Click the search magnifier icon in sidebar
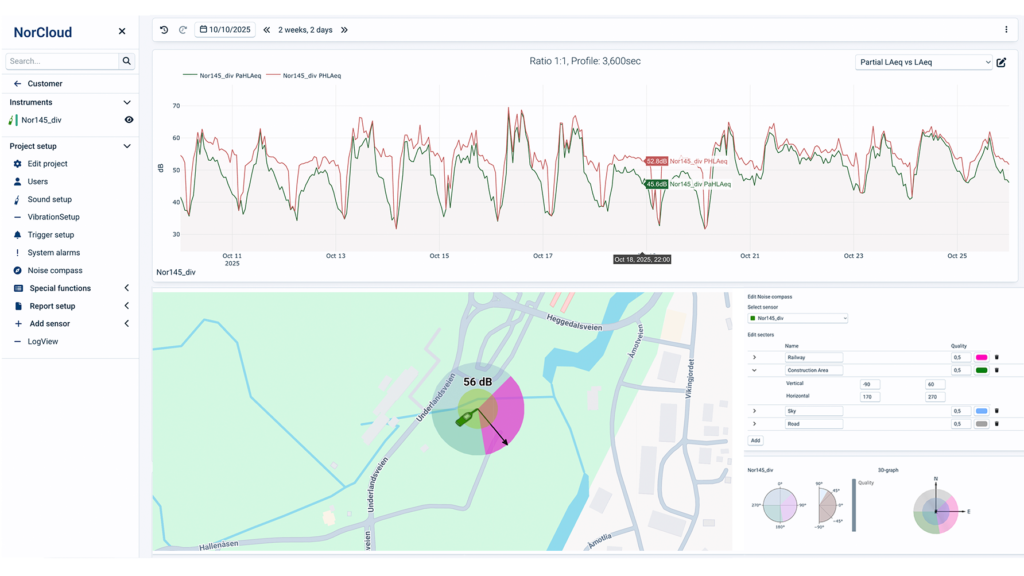The width and height of the screenshot is (1024, 576). pyautogui.click(x=127, y=61)
